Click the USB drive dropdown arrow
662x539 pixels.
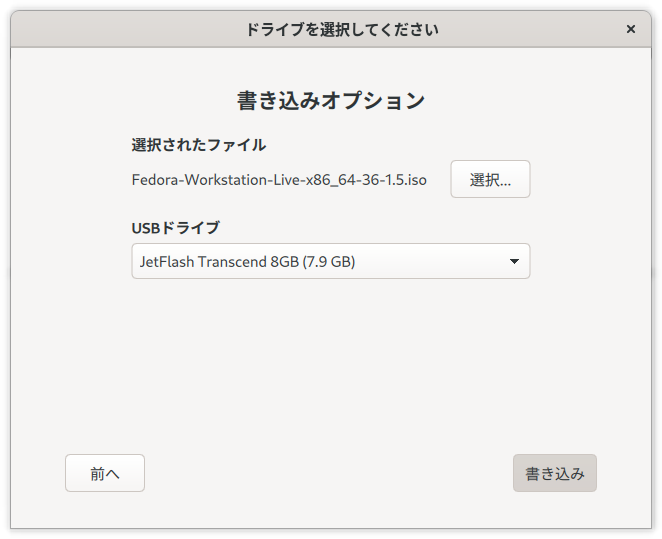click(514, 262)
